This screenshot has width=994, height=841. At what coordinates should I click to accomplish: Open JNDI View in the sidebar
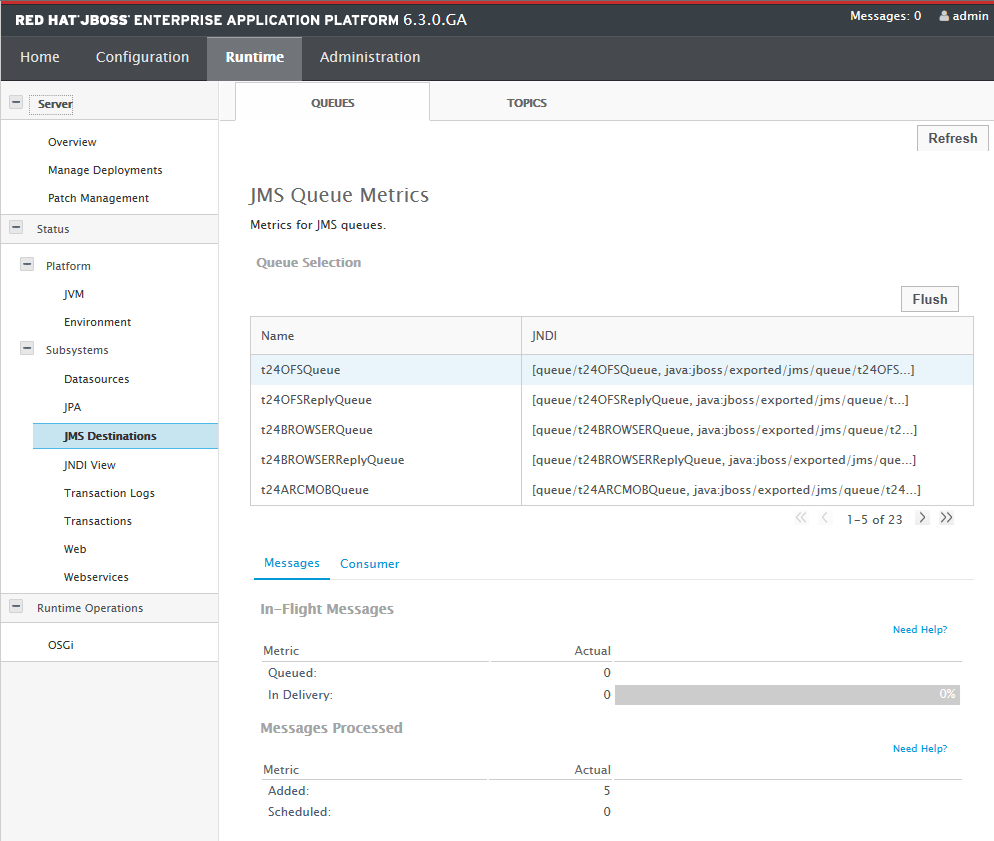click(x=89, y=465)
